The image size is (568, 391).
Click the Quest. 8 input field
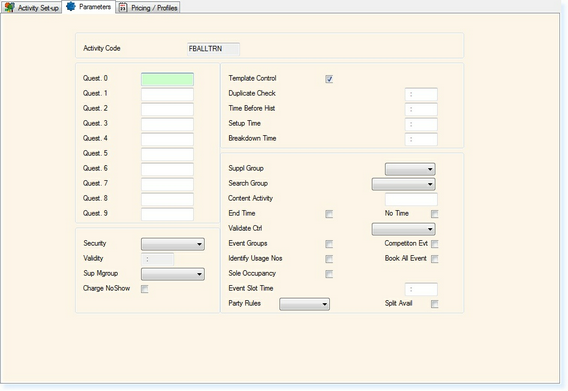(x=167, y=199)
